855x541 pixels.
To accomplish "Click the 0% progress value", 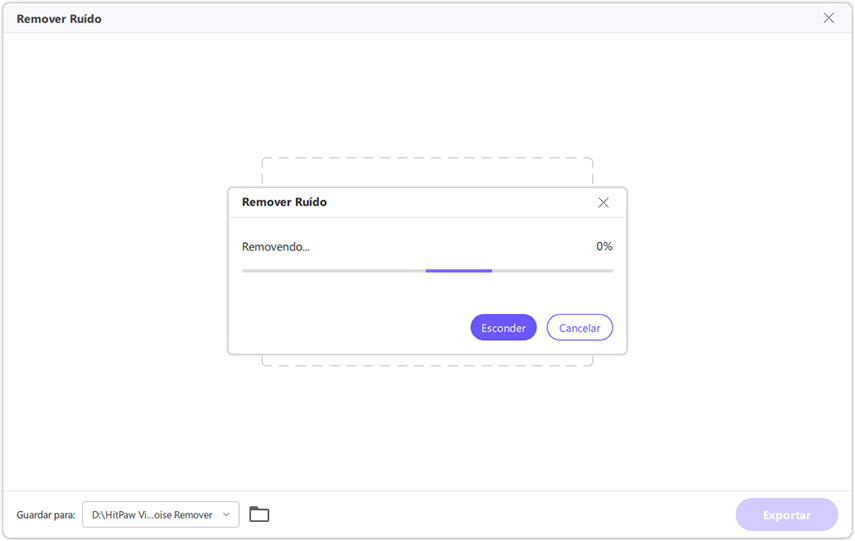I will point(604,246).
